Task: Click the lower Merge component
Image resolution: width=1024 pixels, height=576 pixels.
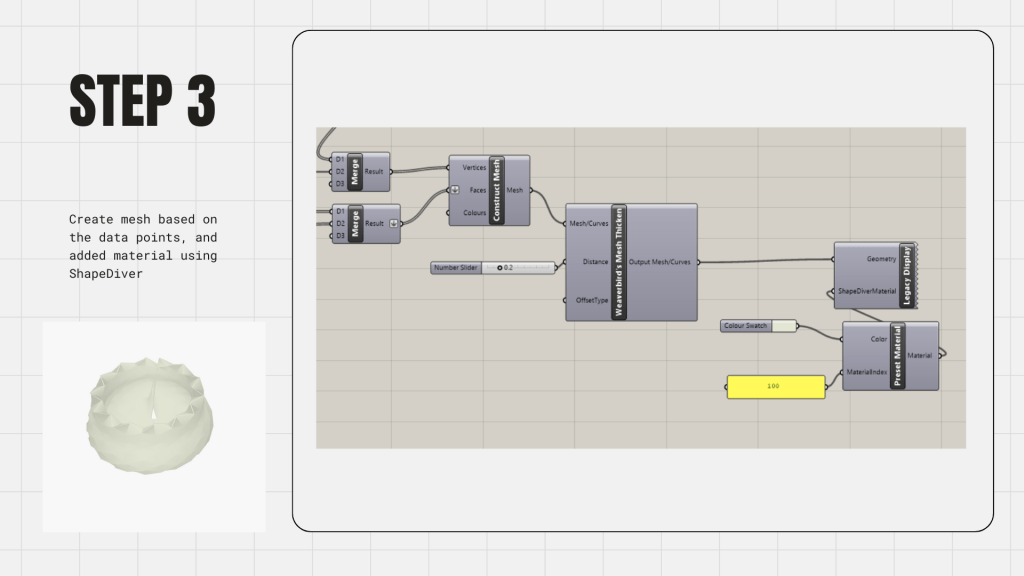Action: coord(354,223)
